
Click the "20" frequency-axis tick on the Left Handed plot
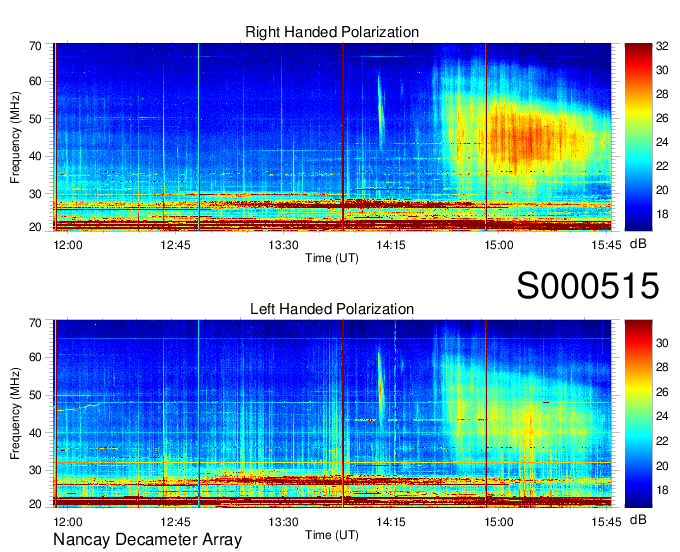click(x=35, y=504)
